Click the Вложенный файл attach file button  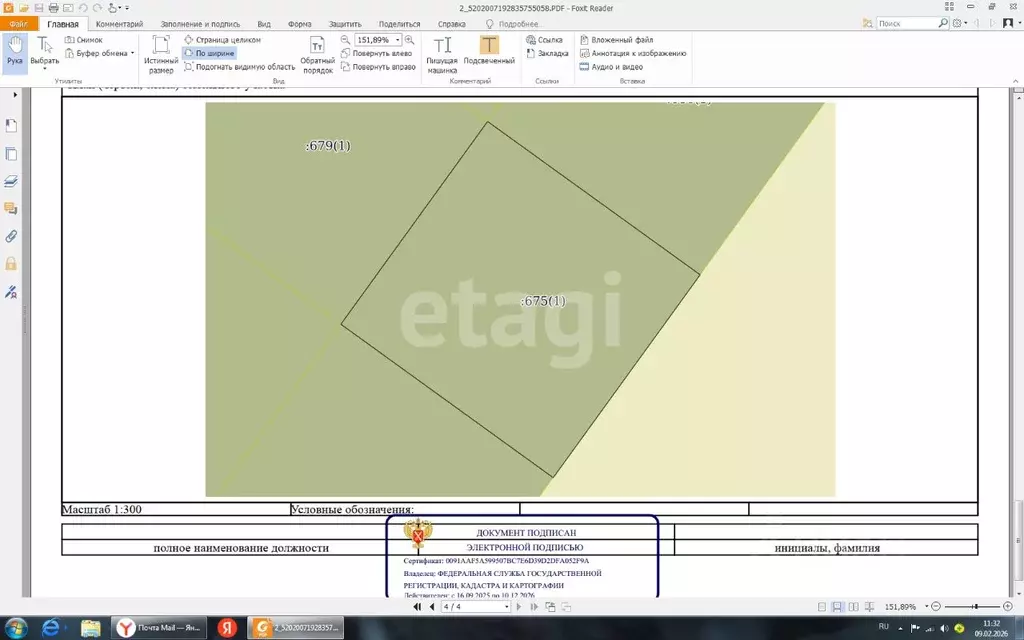click(621, 40)
